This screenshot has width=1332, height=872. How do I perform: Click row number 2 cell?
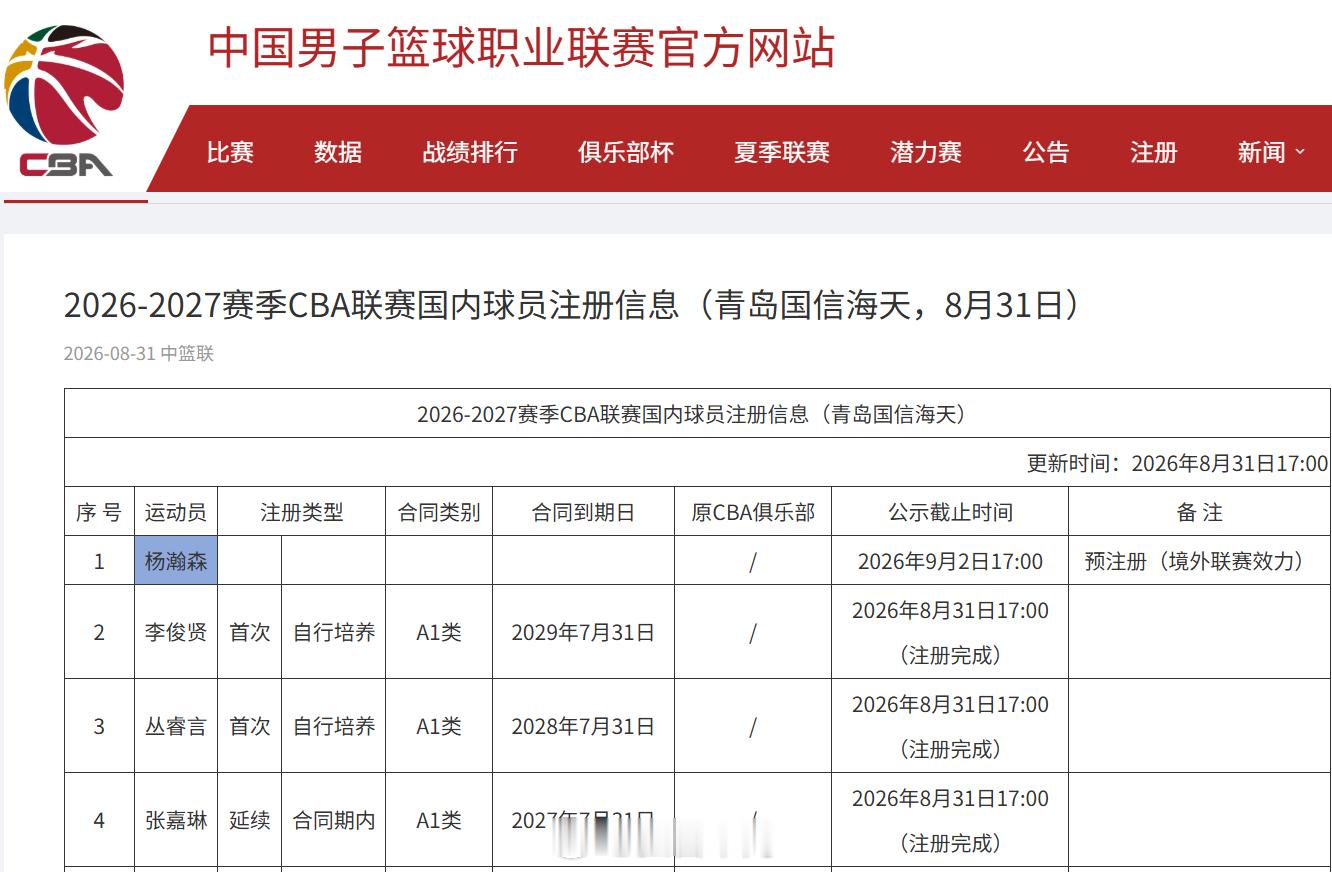(x=99, y=632)
